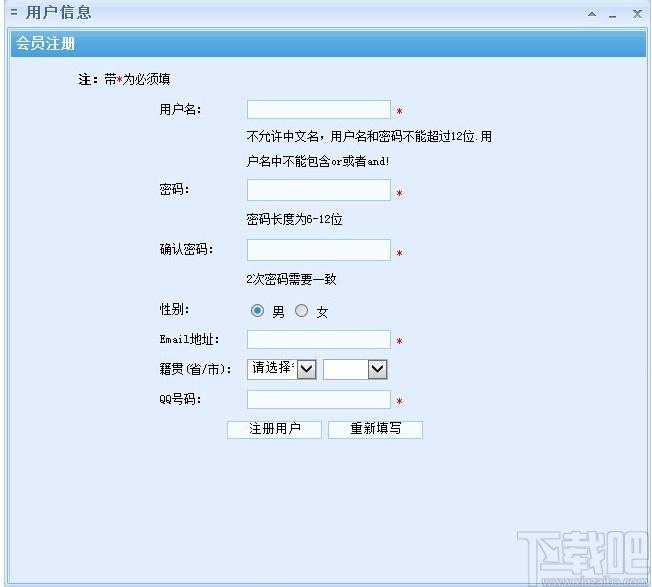Open the 请选择 province dropdown

(282, 369)
